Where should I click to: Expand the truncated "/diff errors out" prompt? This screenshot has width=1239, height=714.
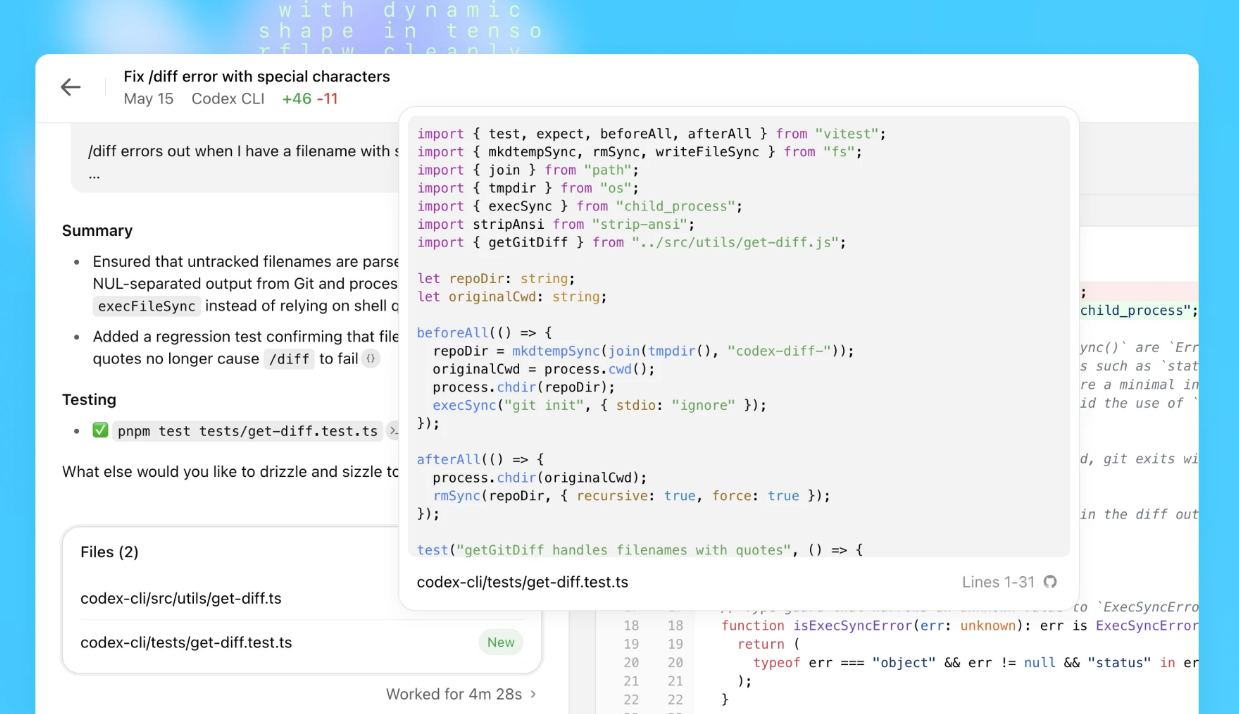pyautogui.click(x=94, y=173)
